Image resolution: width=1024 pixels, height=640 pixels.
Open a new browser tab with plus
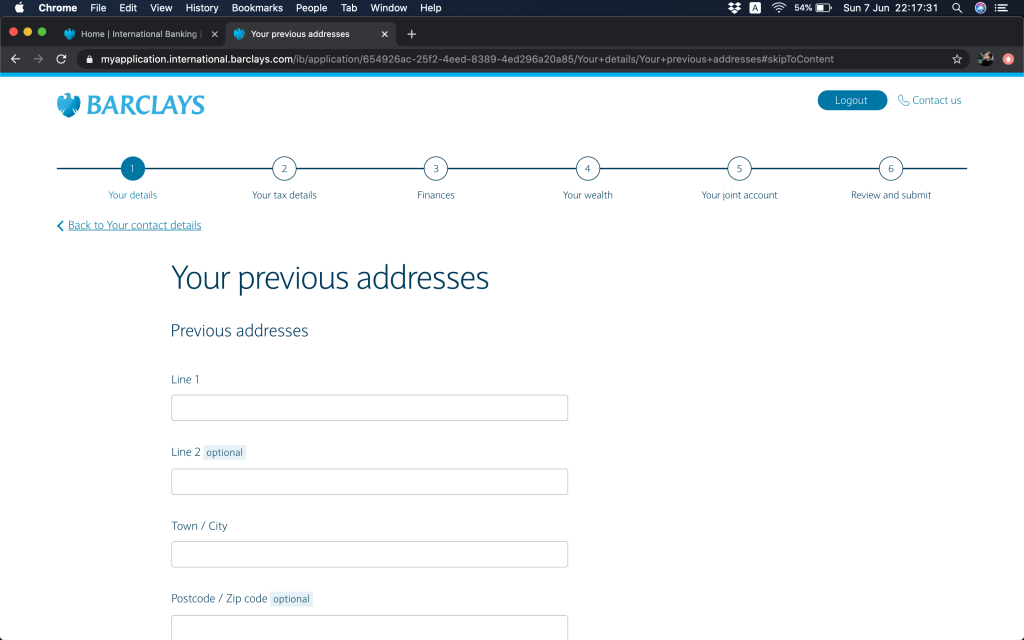411,34
